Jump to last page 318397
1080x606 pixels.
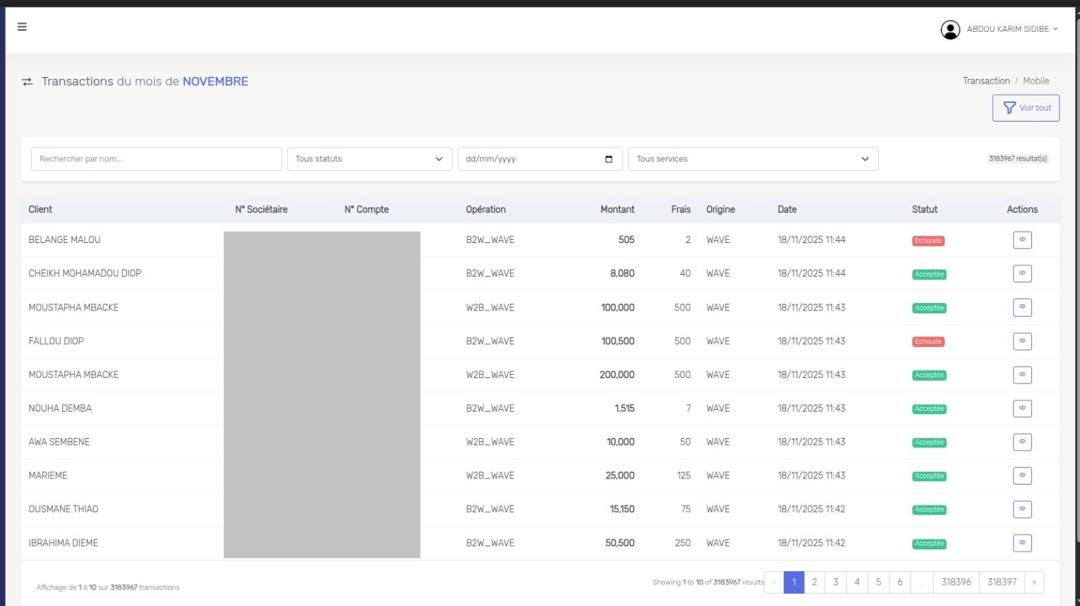click(1001, 582)
